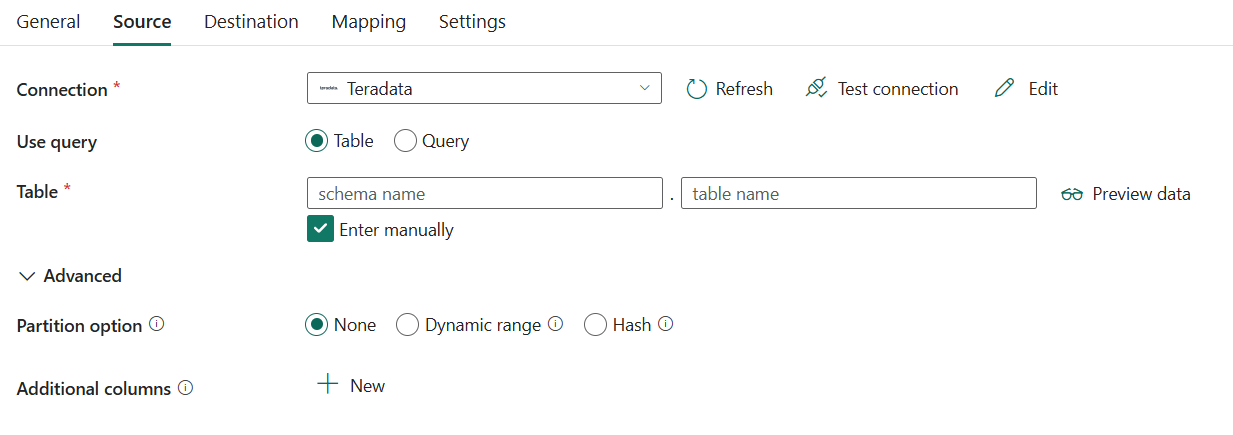This screenshot has width=1233, height=435.
Task: Click the Refresh button label
Action: [x=744, y=89]
